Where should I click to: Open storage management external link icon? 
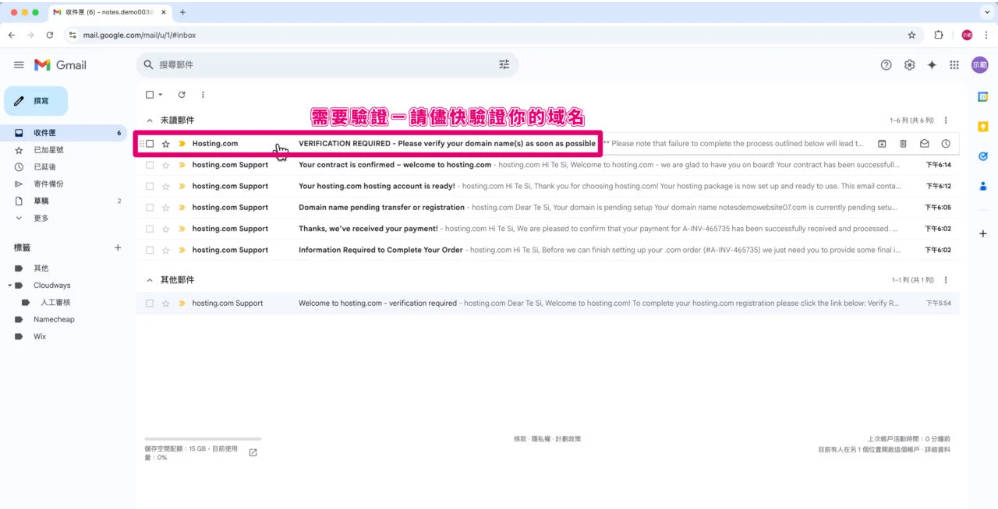pyautogui.click(x=253, y=452)
